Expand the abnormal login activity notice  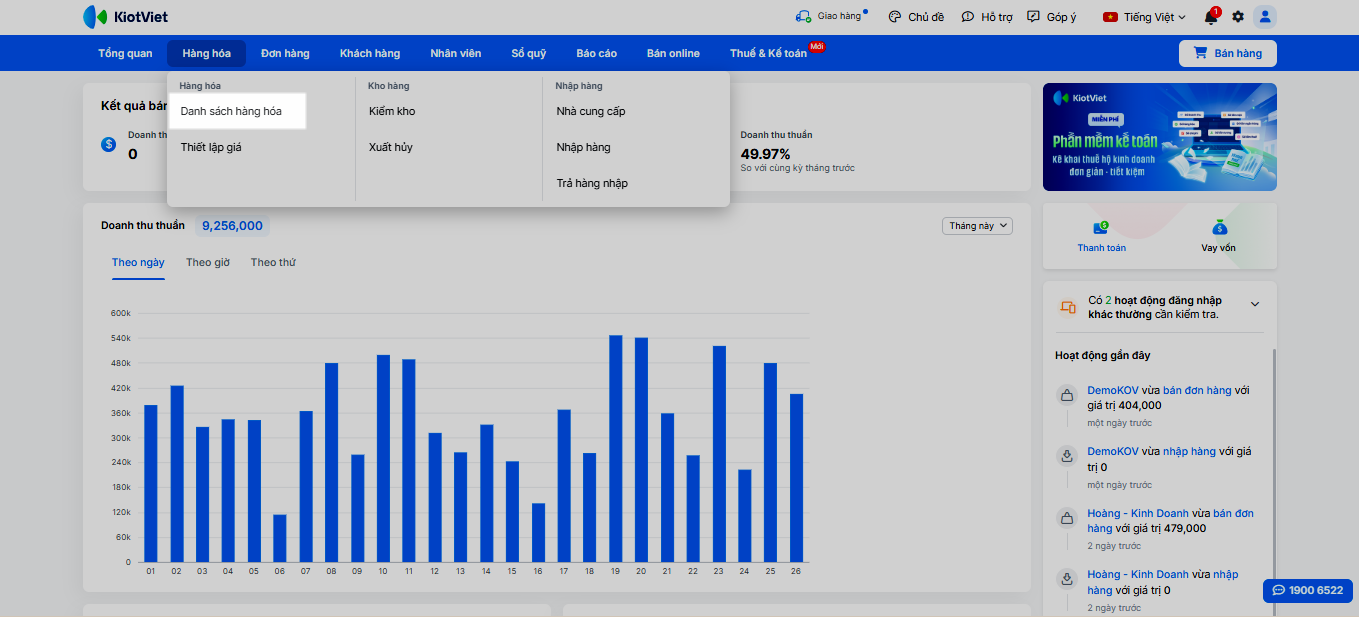click(x=1255, y=304)
